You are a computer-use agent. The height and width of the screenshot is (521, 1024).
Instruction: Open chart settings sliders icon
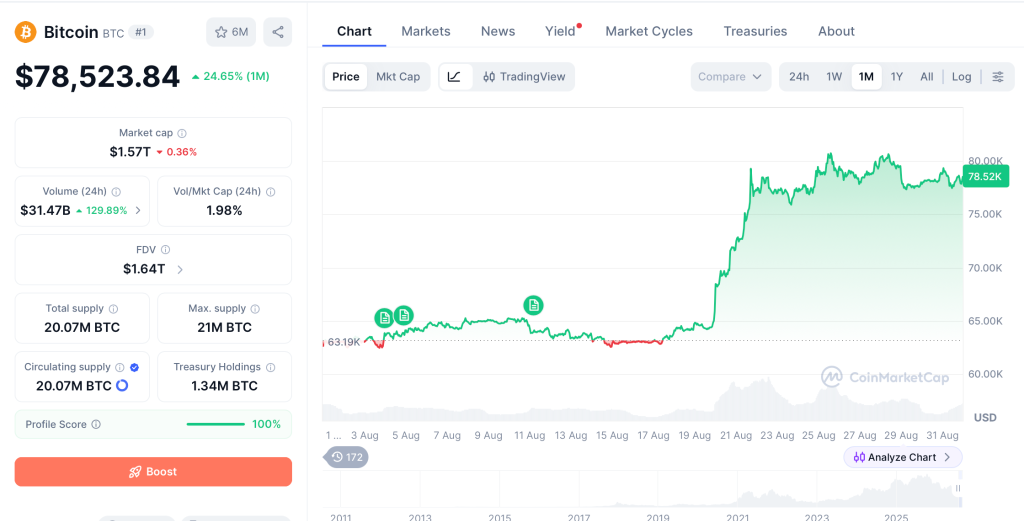[x=998, y=76]
